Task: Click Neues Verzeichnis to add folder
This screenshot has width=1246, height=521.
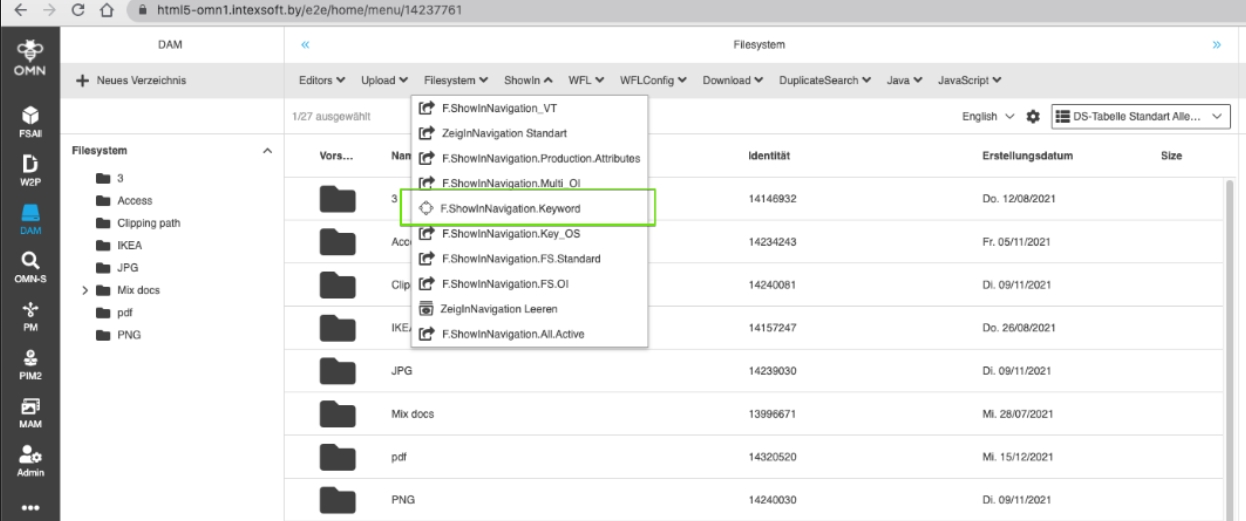Action: [131, 80]
